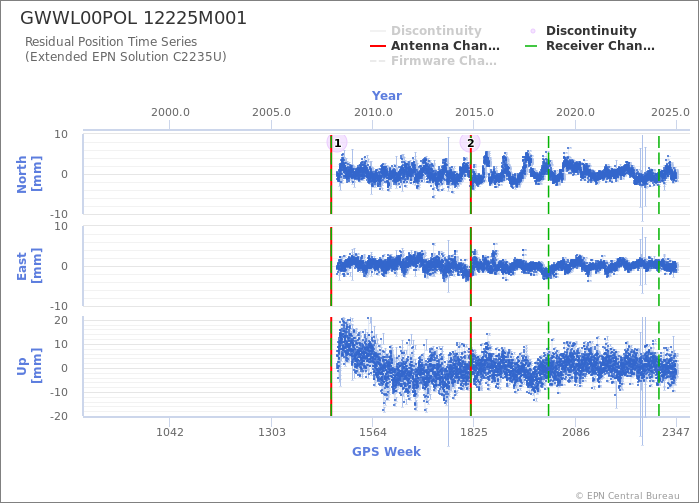Screen dimensions: 700x504
Task: Click the Up [mm] axis label
Action: pos(29,366)
